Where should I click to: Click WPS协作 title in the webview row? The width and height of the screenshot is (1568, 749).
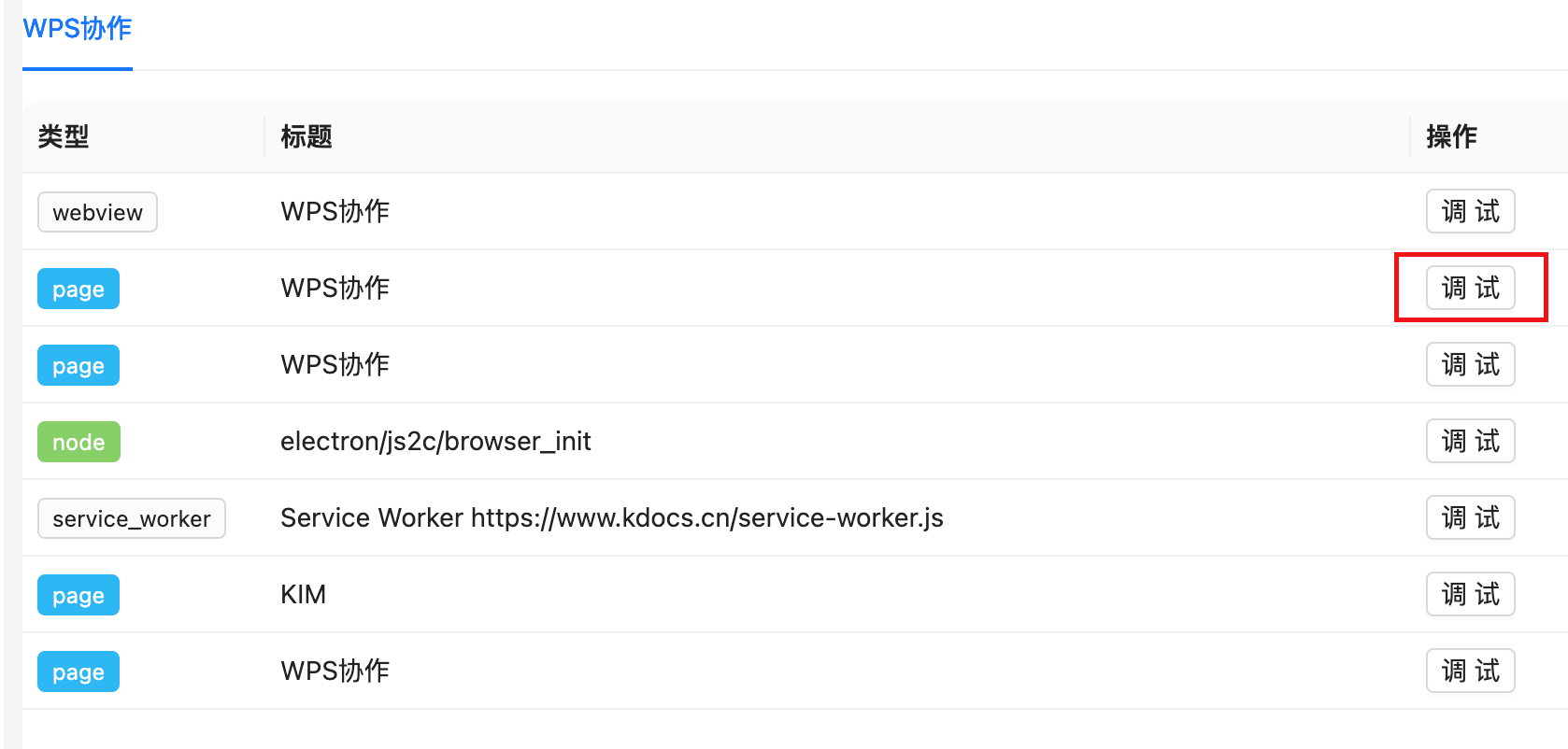(x=335, y=211)
